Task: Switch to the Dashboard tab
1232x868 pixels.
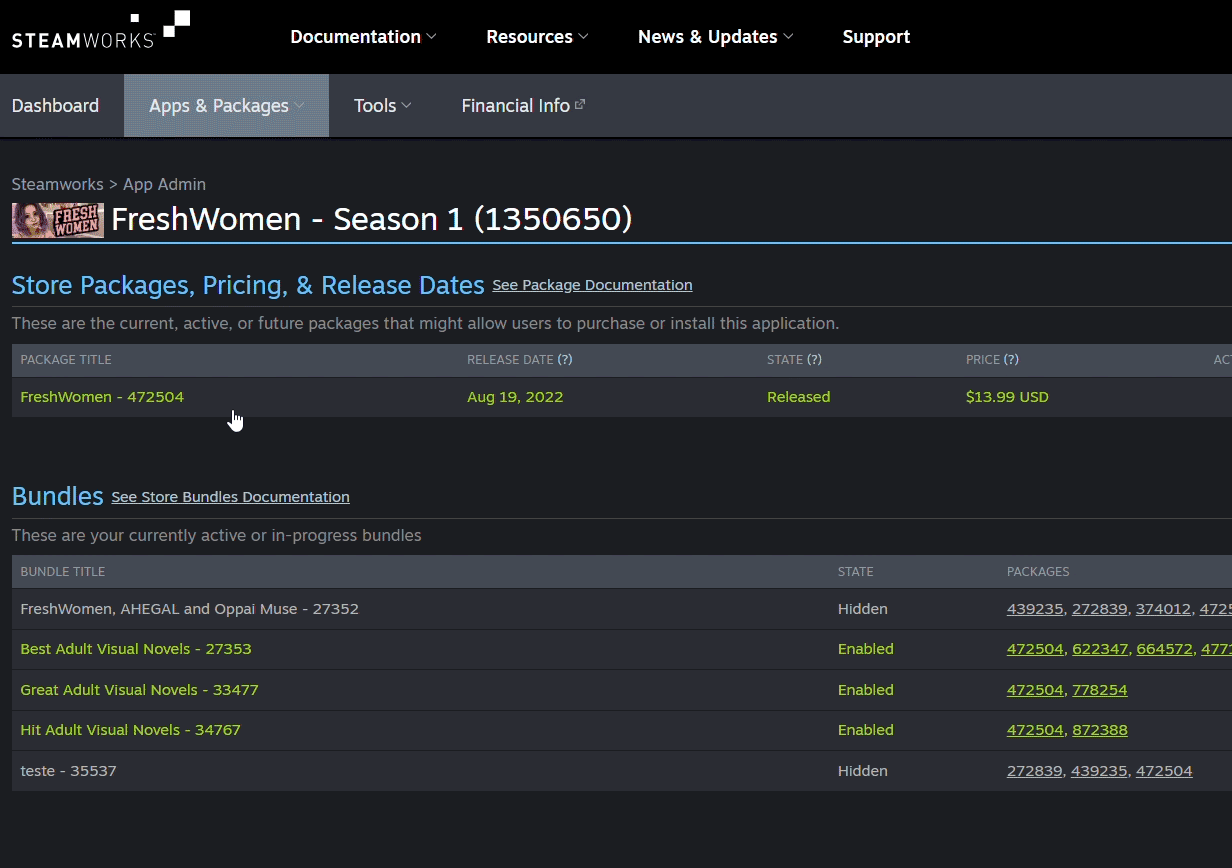Action: pyautogui.click(x=55, y=105)
